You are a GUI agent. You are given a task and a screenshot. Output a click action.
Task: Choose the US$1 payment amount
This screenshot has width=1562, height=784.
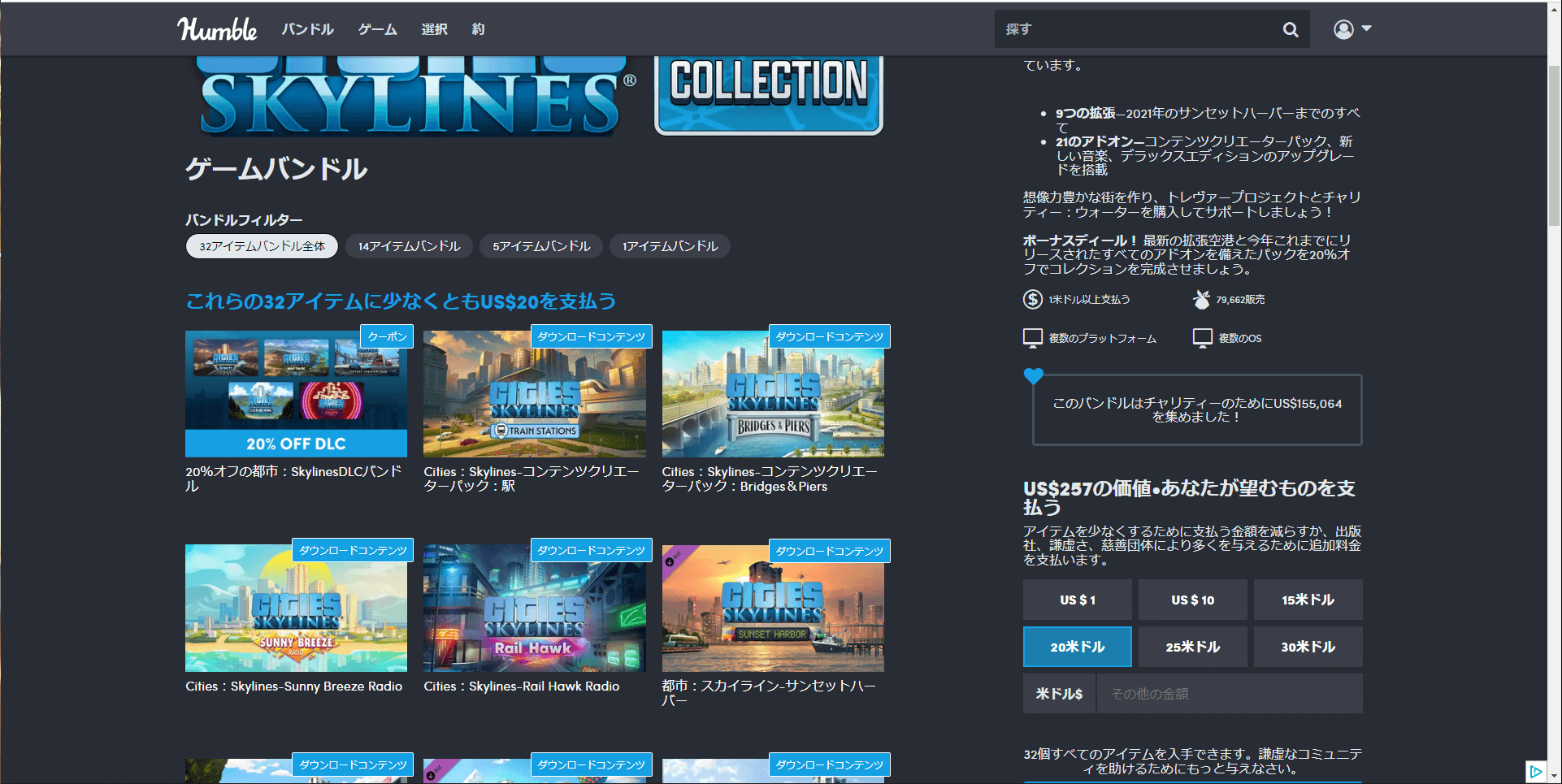pyautogui.click(x=1077, y=600)
